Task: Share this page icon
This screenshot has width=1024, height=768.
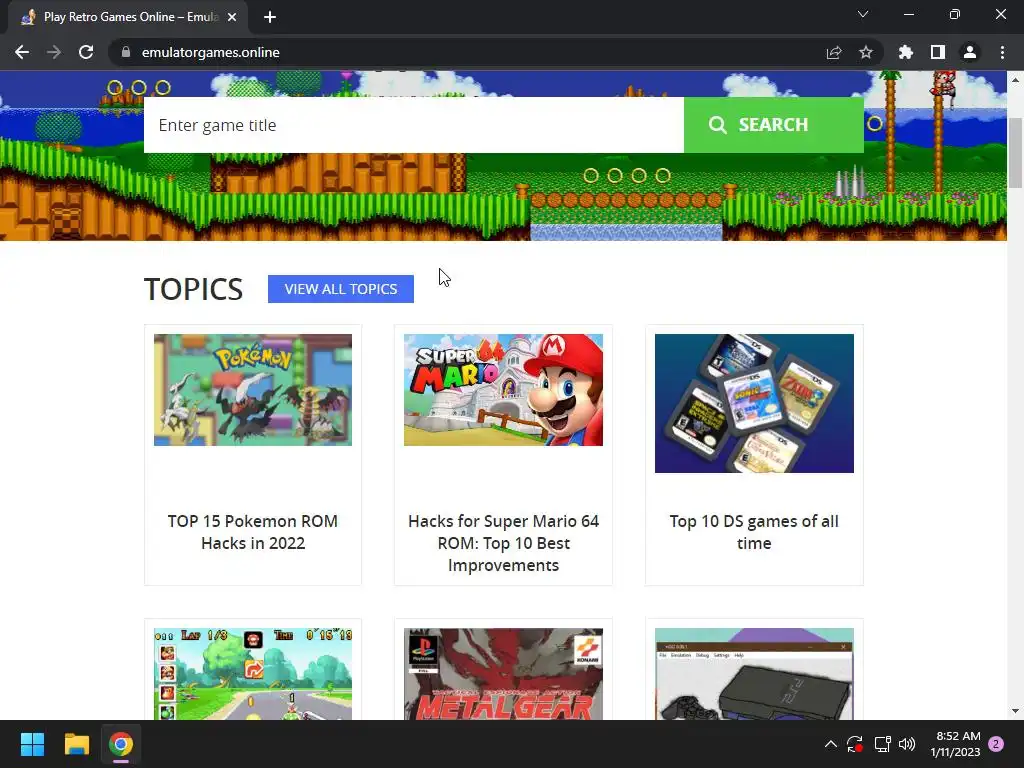Action: click(x=834, y=52)
